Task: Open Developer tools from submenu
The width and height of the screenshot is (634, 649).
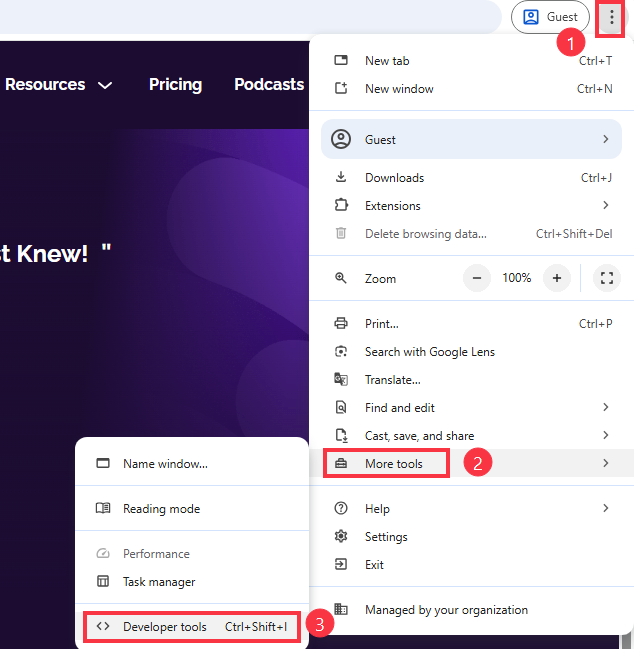Action: [x=192, y=627]
